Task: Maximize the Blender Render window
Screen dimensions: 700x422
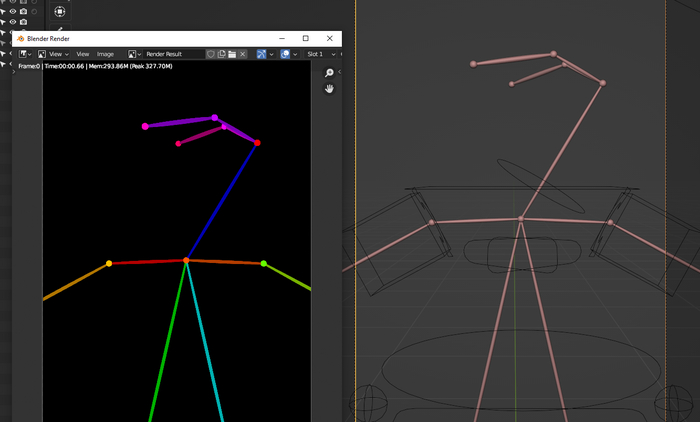Action: [x=305, y=38]
